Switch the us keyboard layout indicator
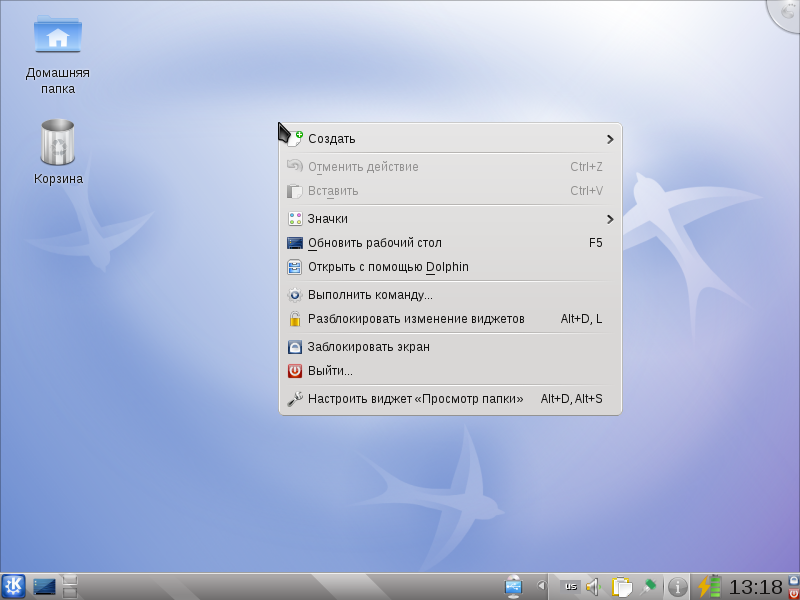The image size is (800, 600). pos(570,587)
